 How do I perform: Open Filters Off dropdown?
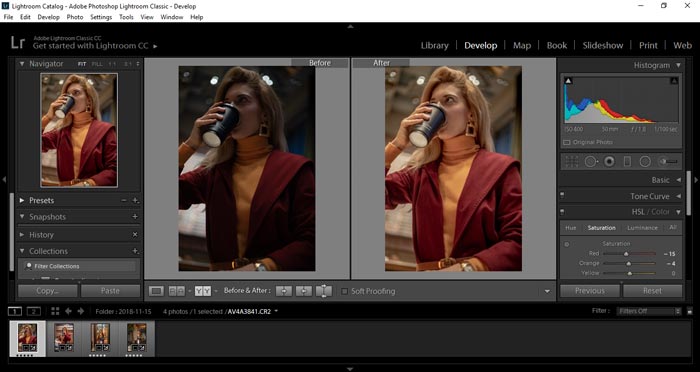[x=649, y=311]
